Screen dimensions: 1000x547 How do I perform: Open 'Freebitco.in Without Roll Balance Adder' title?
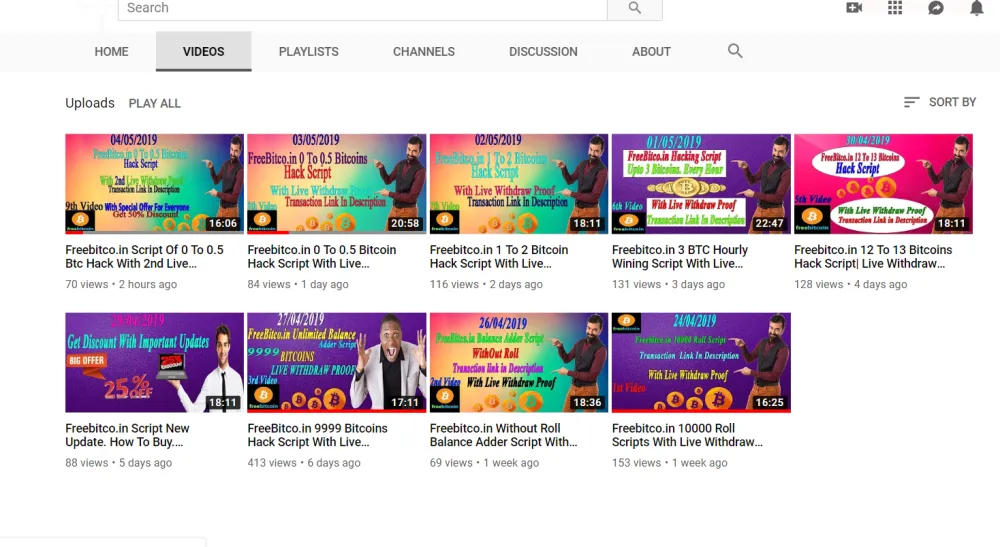(x=503, y=435)
